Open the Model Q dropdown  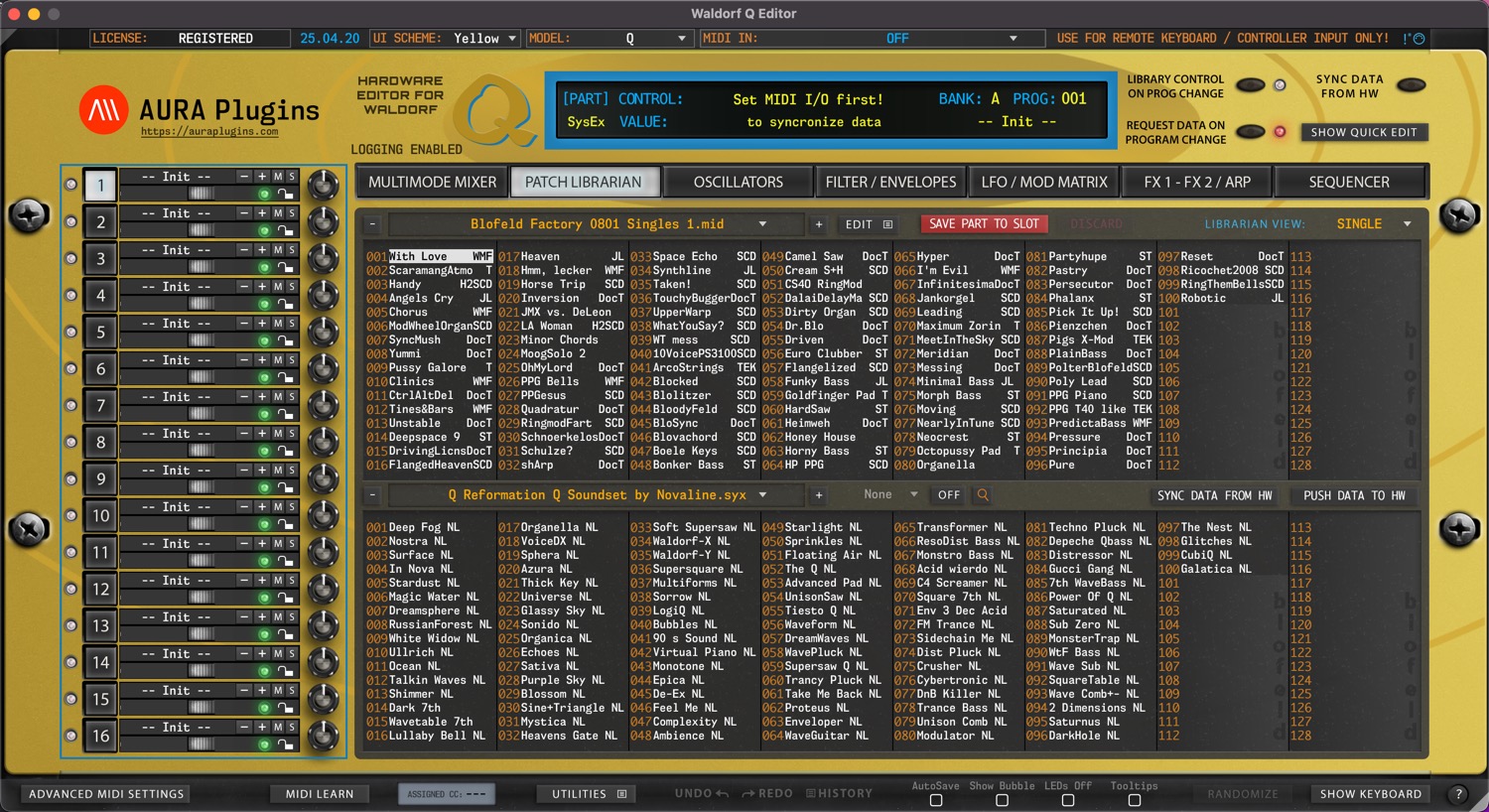pyautogui.click(x=608, y=39)
